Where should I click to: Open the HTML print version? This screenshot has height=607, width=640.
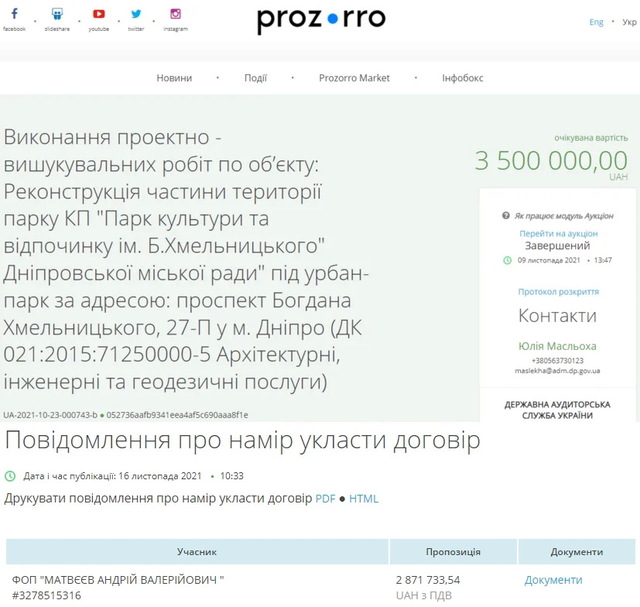coord(364,498)
